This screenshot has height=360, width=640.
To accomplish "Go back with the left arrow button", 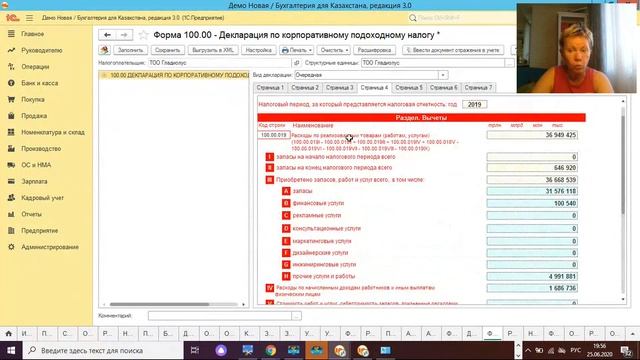I will click(x=107, y=35).
